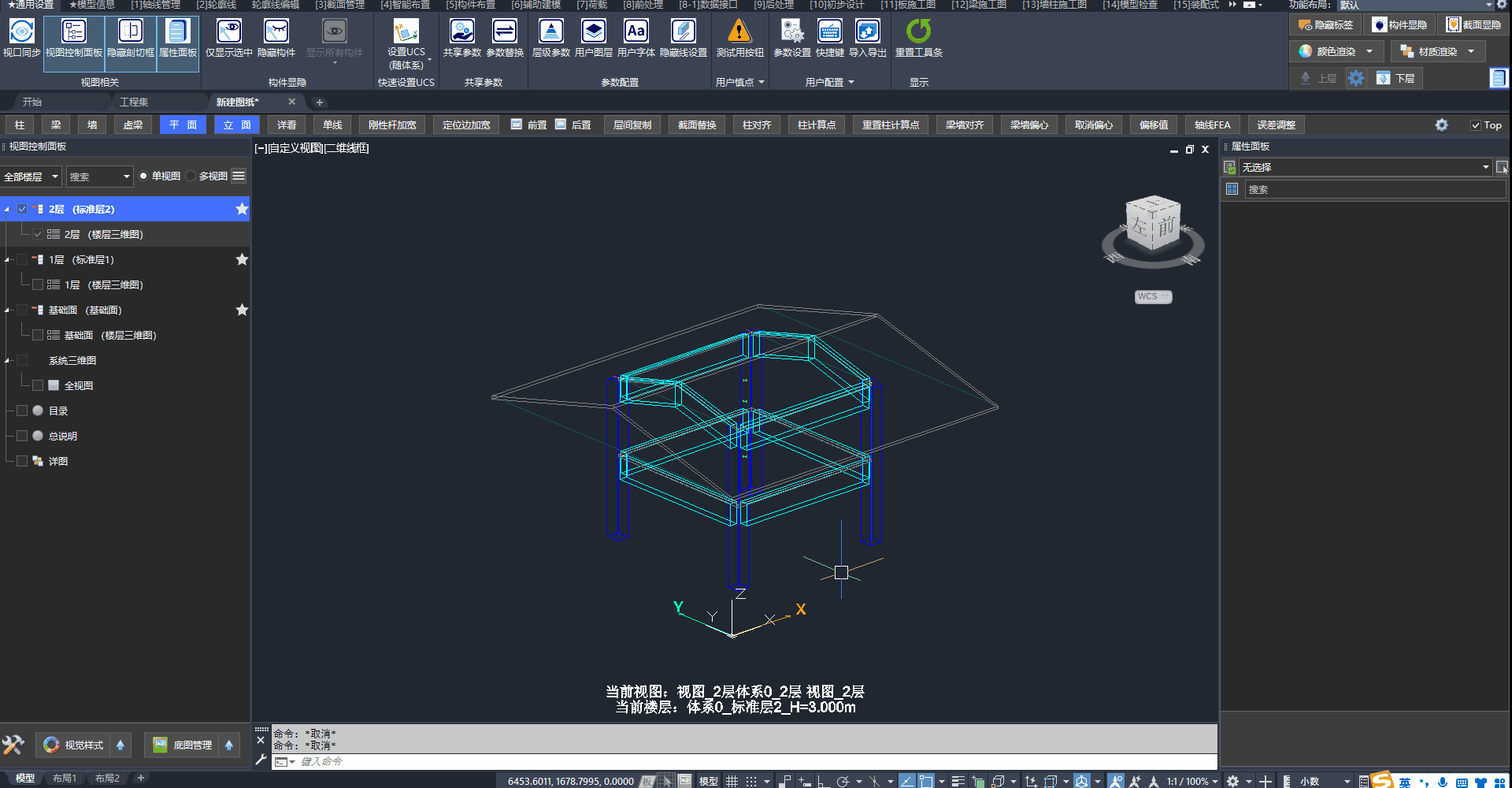This screenshot has height=788, width=1512.
Task: Open 导入导出 import export tool
Action: pos(867,32)
